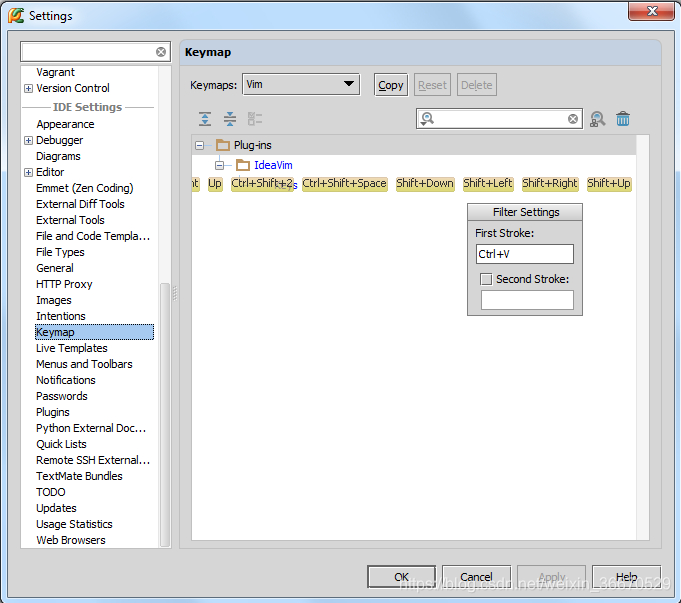Click the Shift+Down shortcut label
The width and height of the screenshot is (681, 603).
pyautogui.click(x=425, y=184)
